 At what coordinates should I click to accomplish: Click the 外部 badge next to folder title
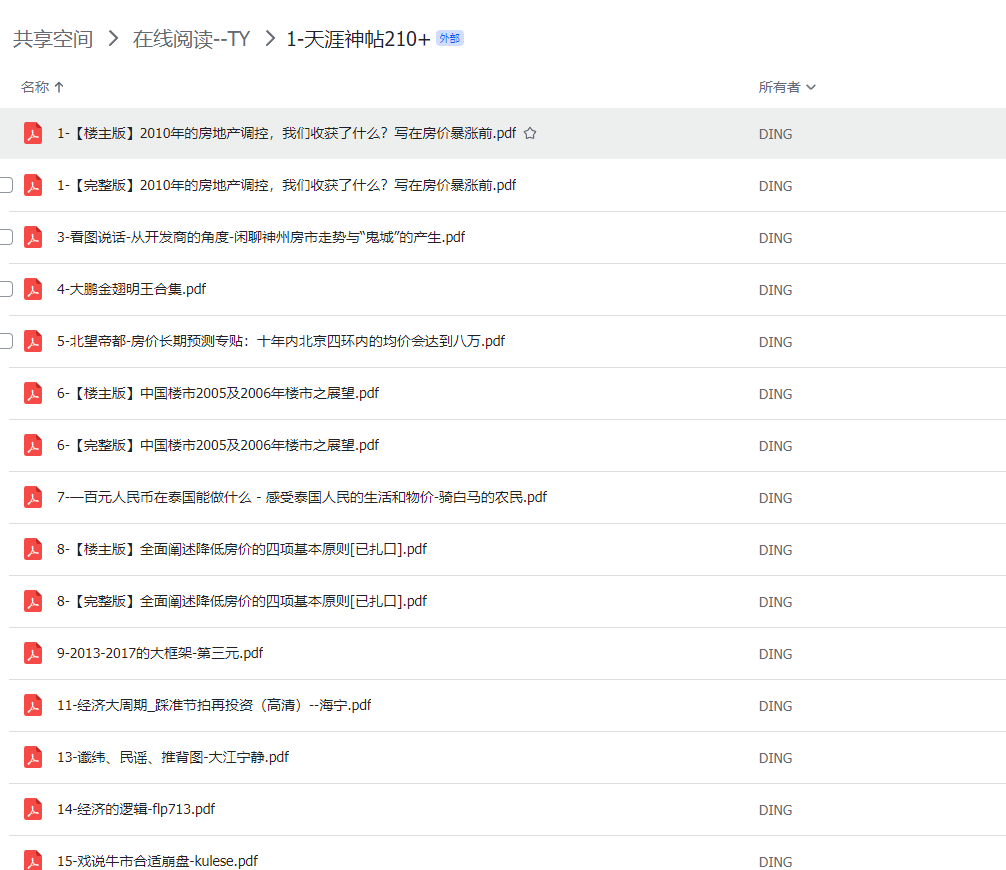coord(449,39)
